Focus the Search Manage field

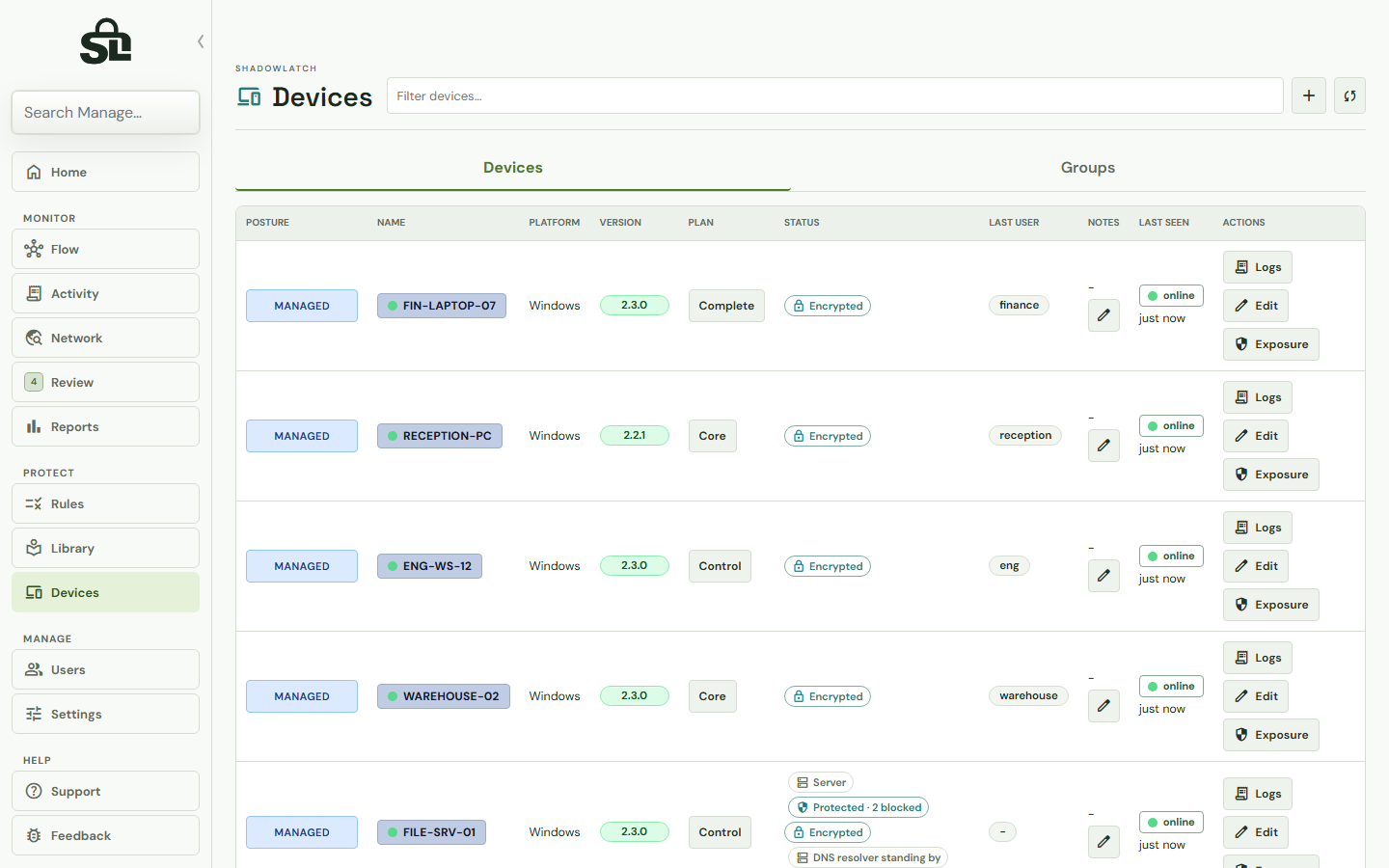click(x=106, y=113)
